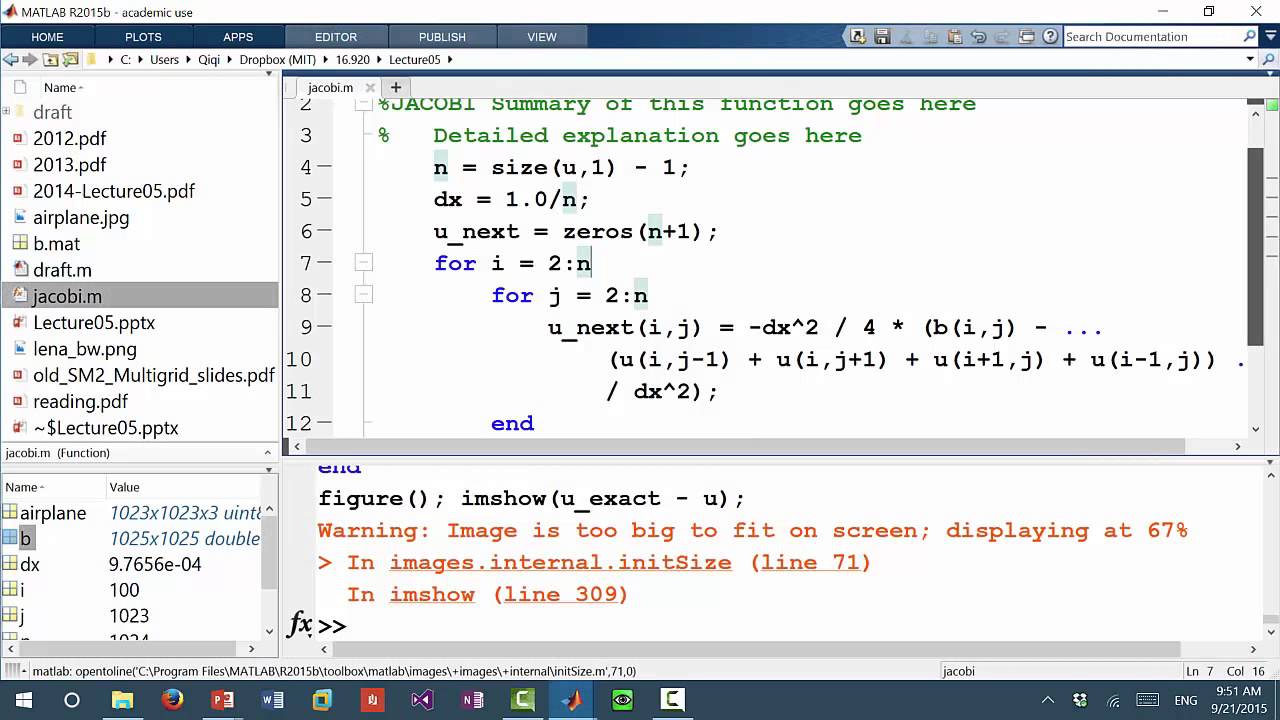Click the Search Documentation magnifier icon

pos(1249,37)
